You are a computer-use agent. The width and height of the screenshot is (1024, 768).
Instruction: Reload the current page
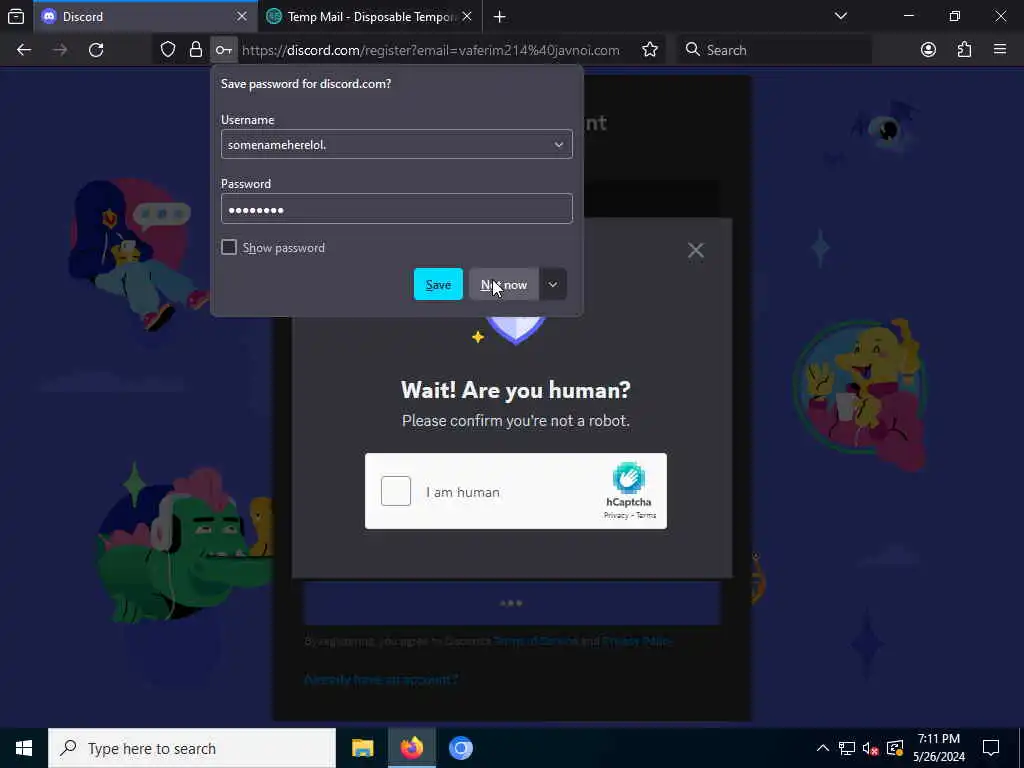pos(96,50)
